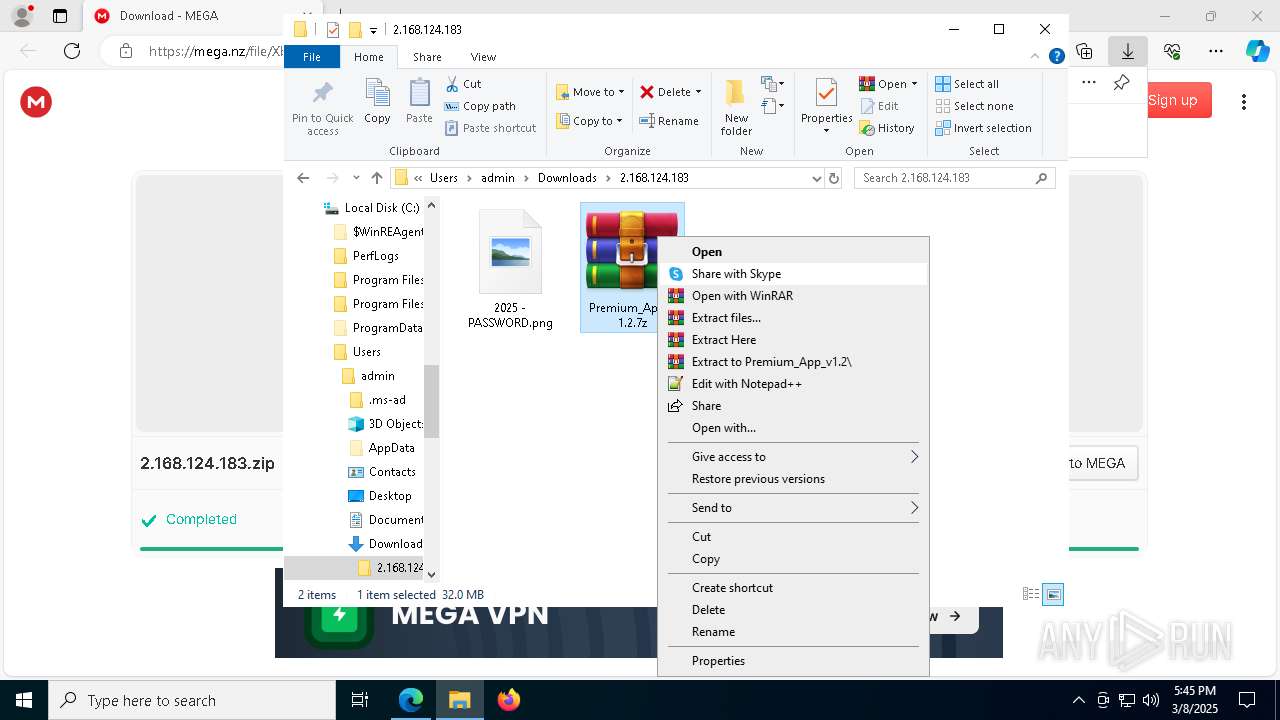Collapse the ribbon with the chevron

1035,57
